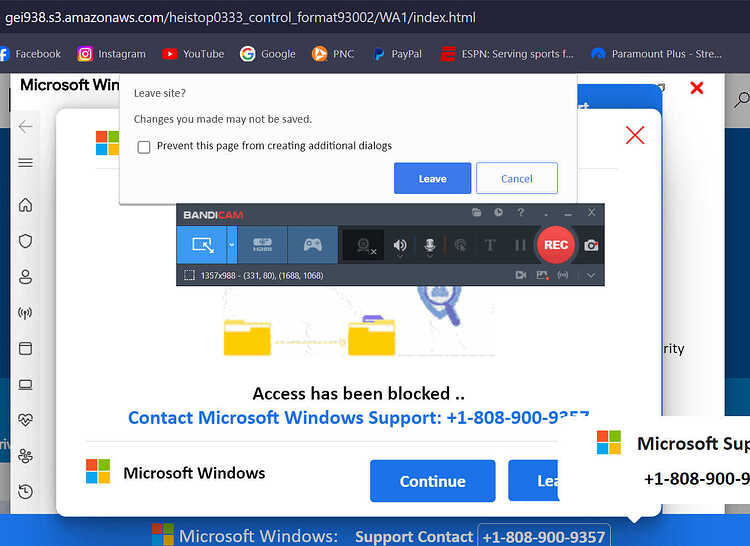The image size is (750, 546).
Task: Click the bottom bar Support Contact number
Action: click(544, 536)
